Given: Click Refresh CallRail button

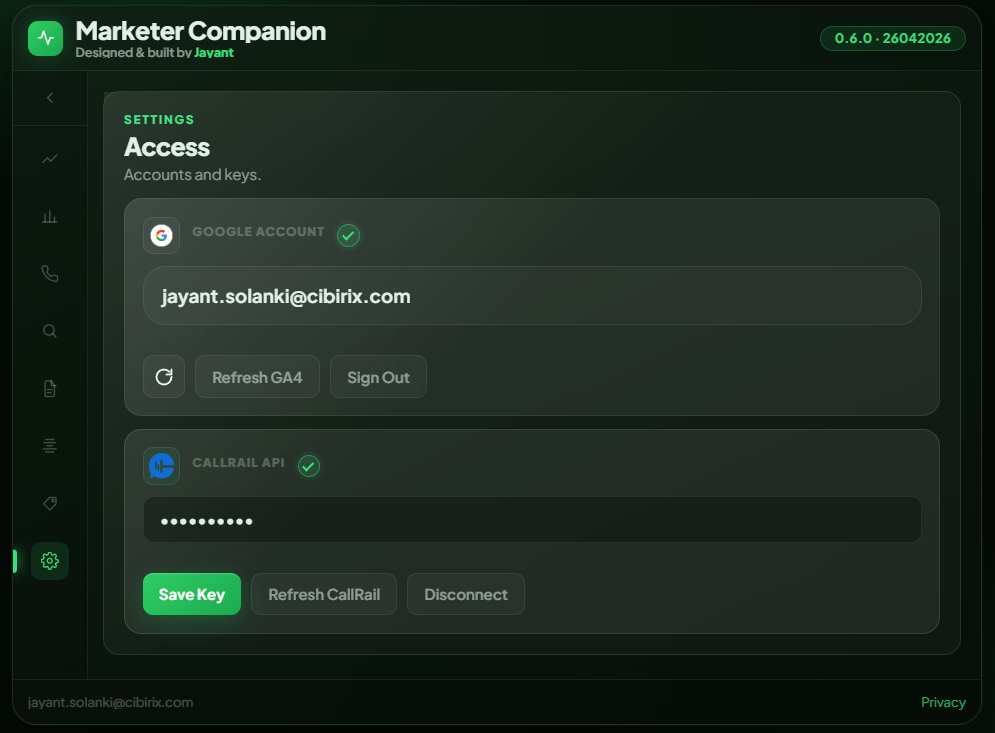Looking at the screenshot, I should (324, 594).
